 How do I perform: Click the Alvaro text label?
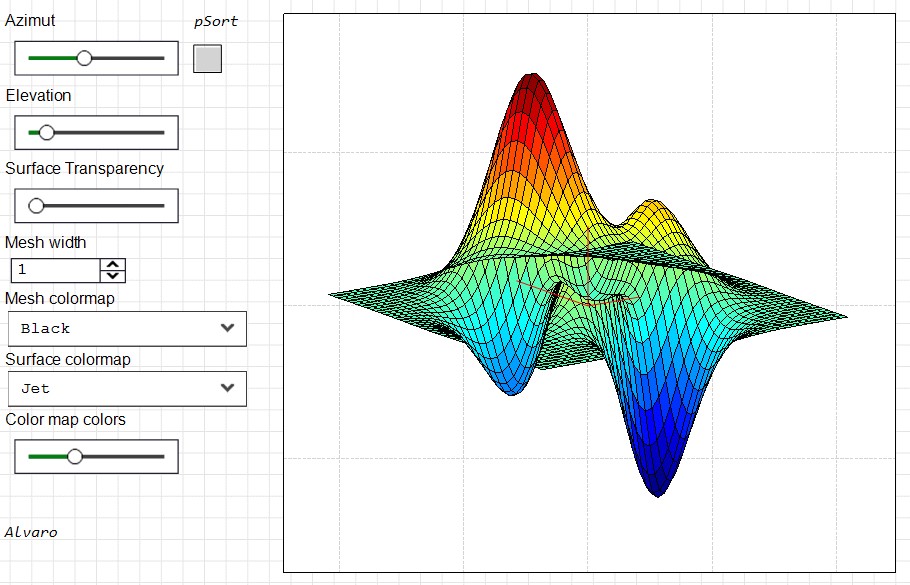point(31,532)
